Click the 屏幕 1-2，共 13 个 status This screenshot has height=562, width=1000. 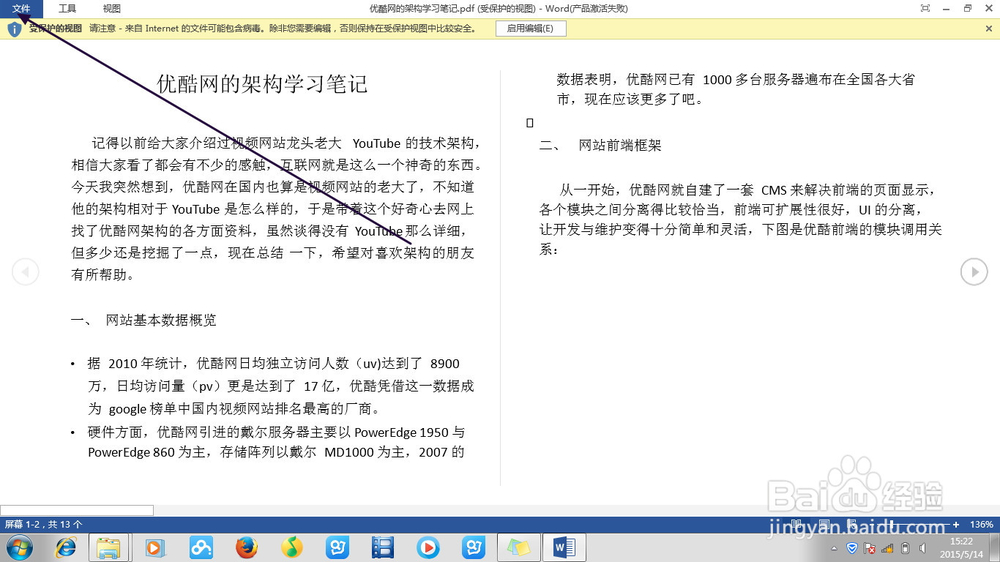click(x=43, y=524)
